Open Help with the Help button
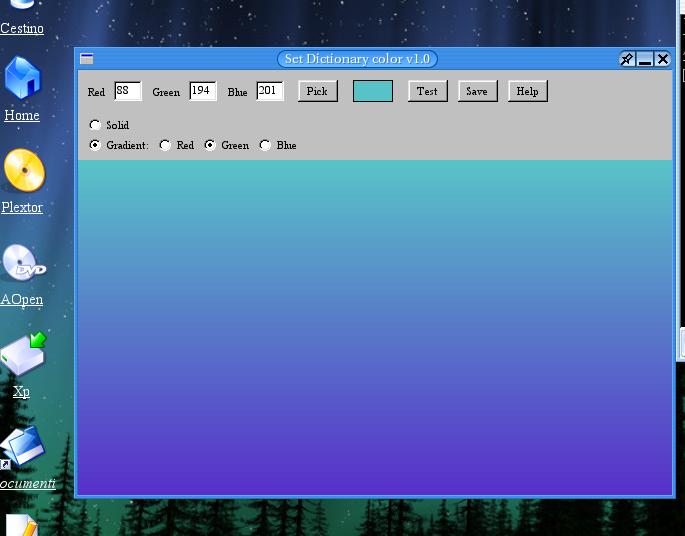This screenshot has width=685, height=536. coord(528,91)
